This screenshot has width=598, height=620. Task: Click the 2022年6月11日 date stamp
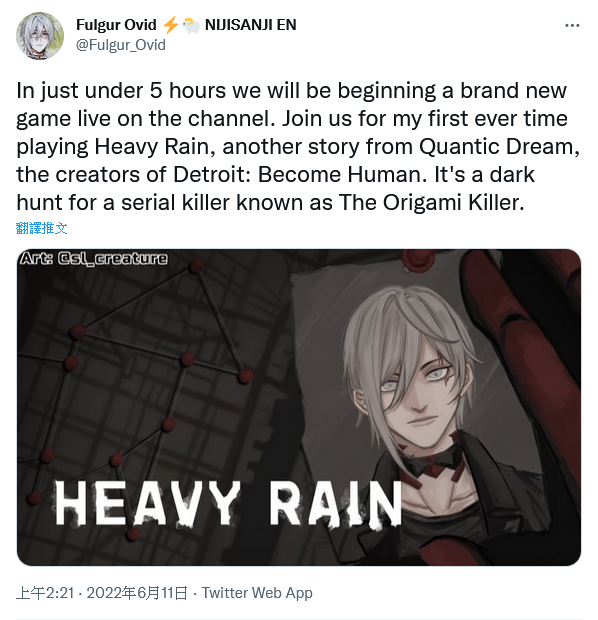click(x=137, y=593)
